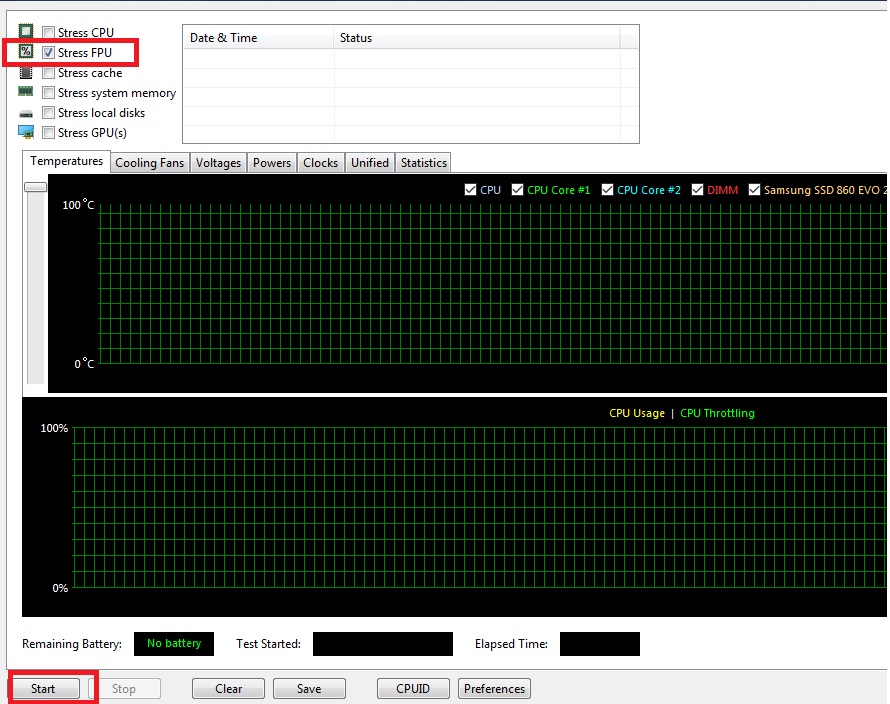Viewport: 890px width, 704px height.
Task: Uncheck CPU Core #1 in the temperature graph
Action: click(517, 190)
